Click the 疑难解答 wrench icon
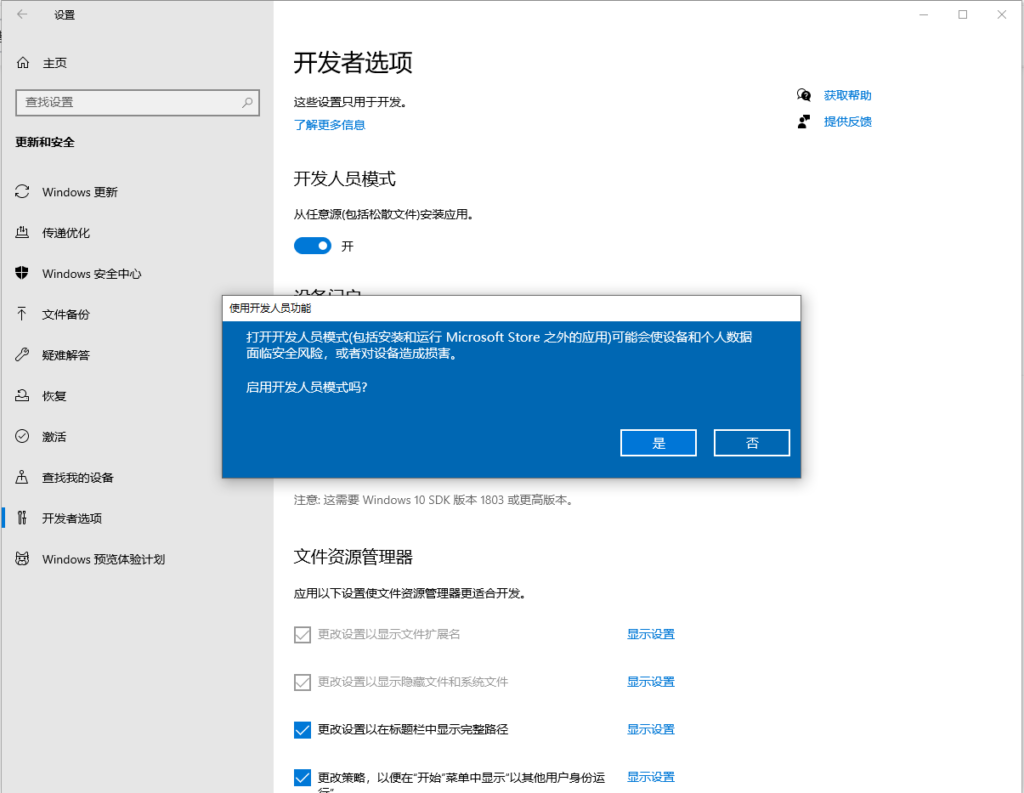 coord(22,355)
